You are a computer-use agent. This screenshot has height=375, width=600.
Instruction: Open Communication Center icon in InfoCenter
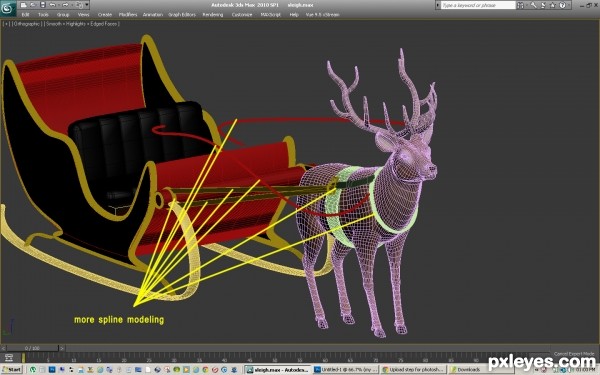tap(543, 5)
